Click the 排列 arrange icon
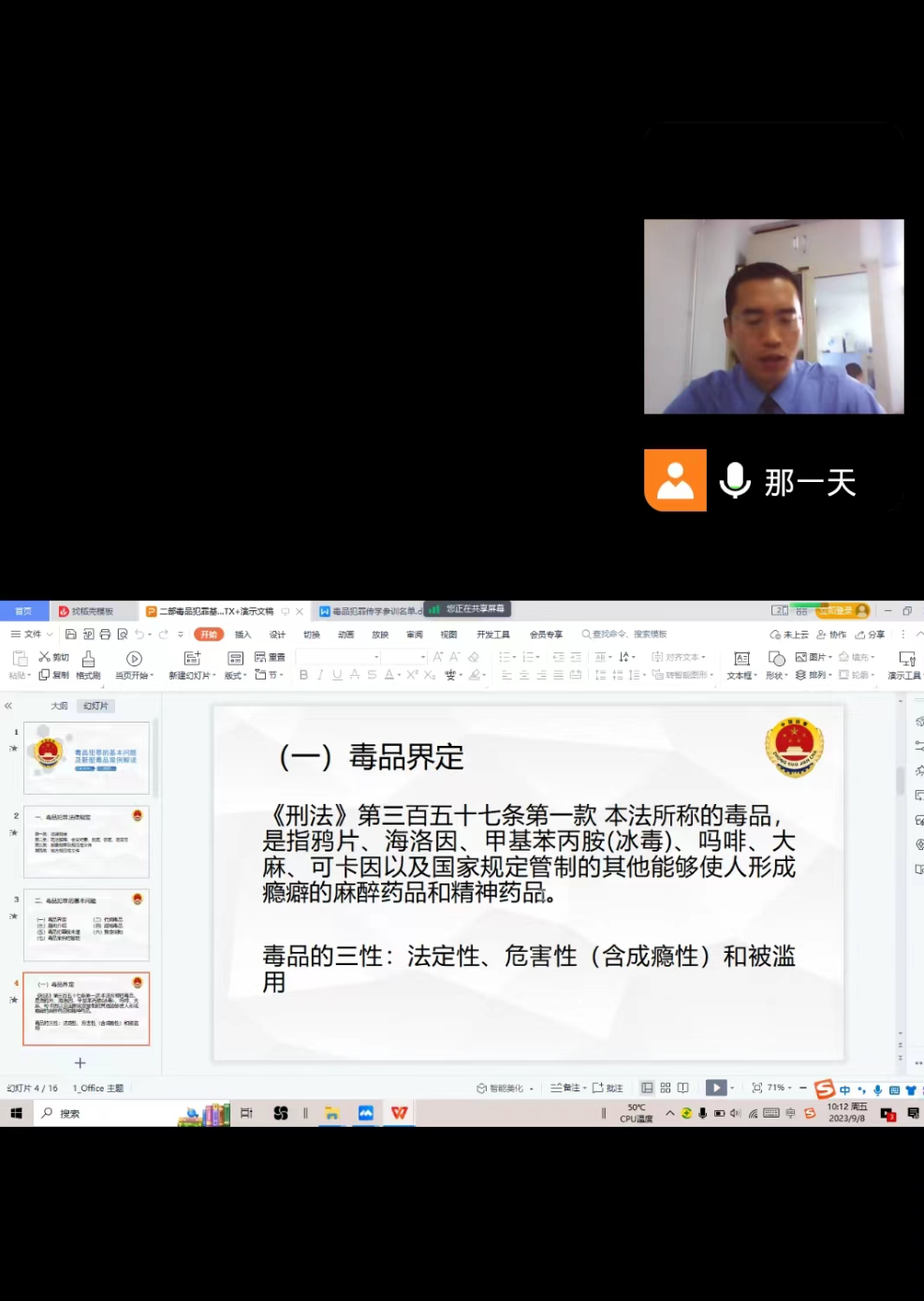Screen dimensions: 924x1301 pyautogui.click(x=813, y=674)
